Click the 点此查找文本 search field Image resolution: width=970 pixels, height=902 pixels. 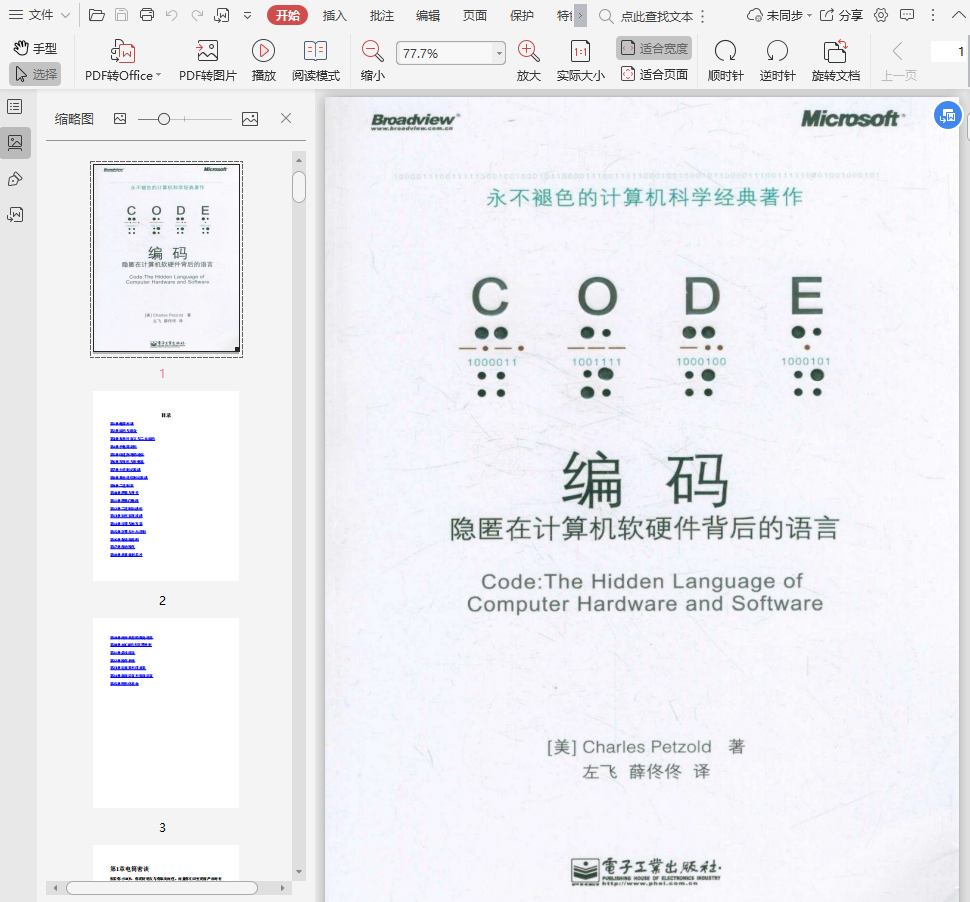(656, 17)
